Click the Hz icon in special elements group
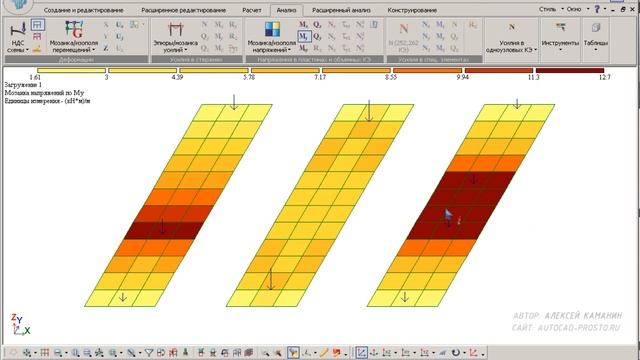 pyautogui.click(x=473, y=24)
